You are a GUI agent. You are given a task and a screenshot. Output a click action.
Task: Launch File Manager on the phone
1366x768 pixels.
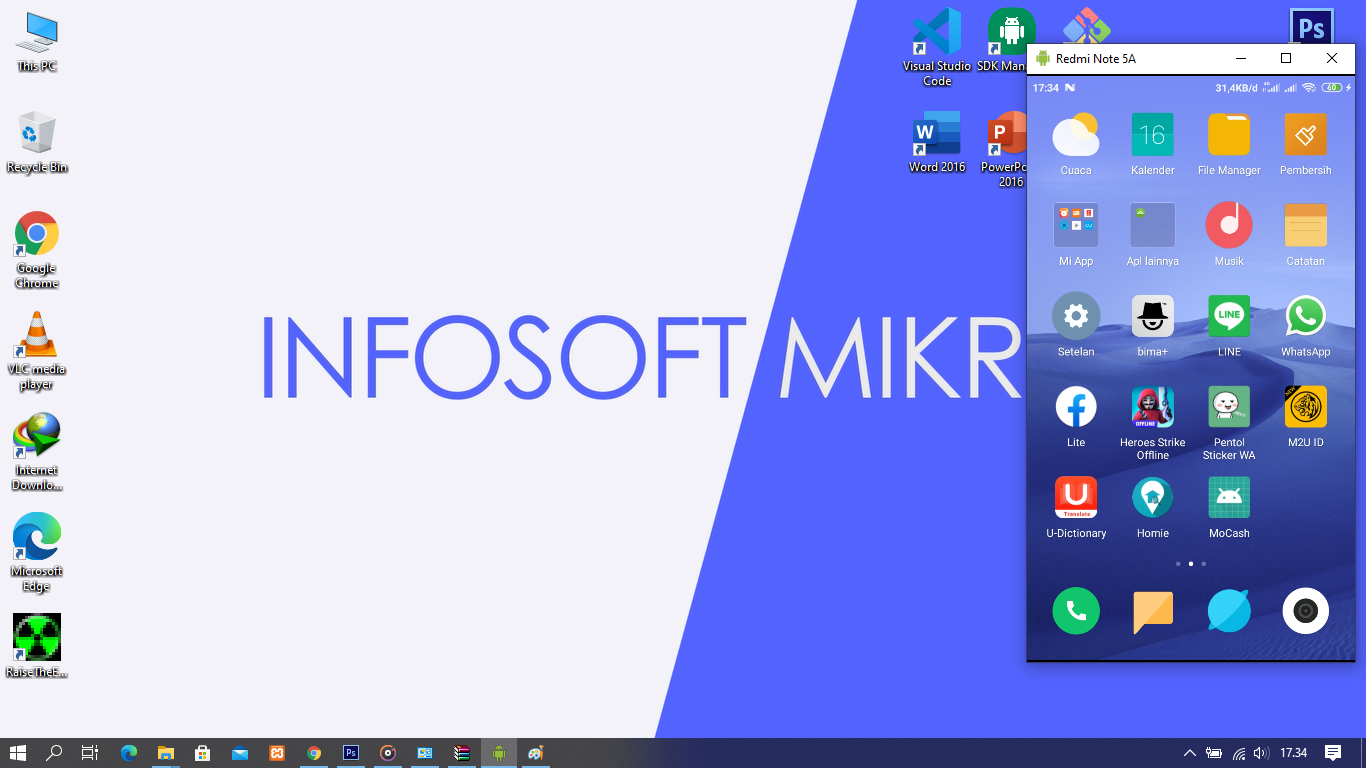tap(1229, 135)
